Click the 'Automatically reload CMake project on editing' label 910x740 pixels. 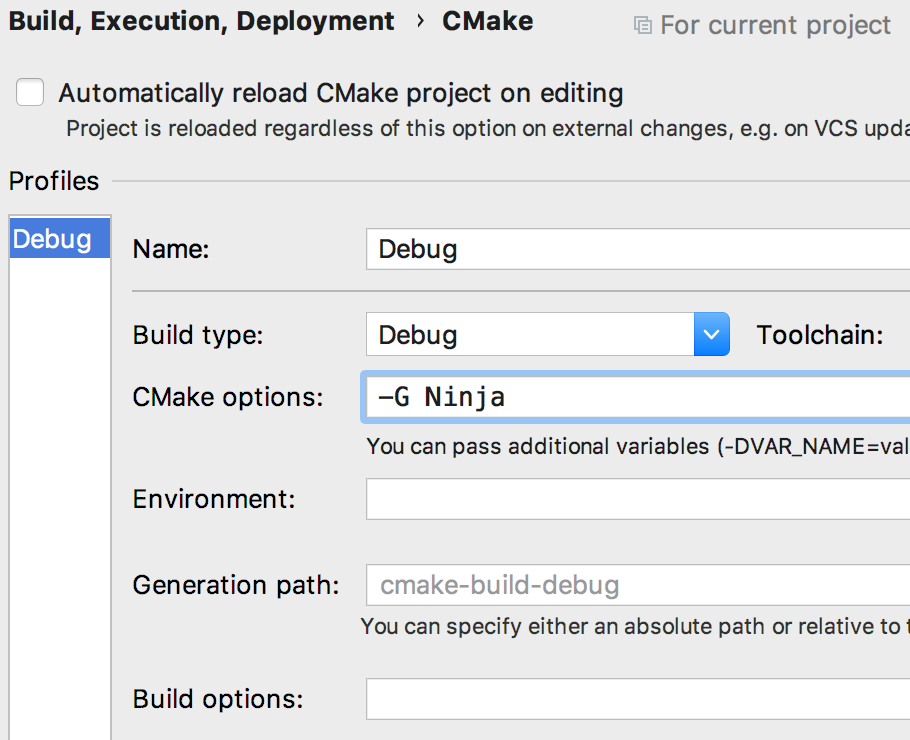tap(340, 93)
